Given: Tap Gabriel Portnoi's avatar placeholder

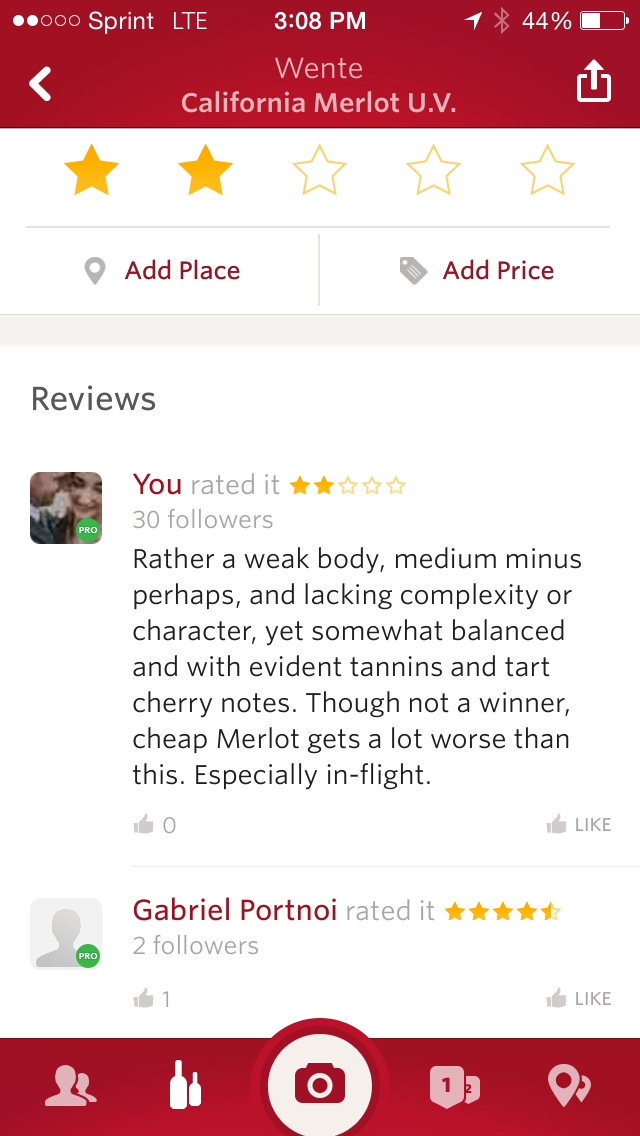Looking at the screenshot, I should pyautogui.click(x=66, y=934).
